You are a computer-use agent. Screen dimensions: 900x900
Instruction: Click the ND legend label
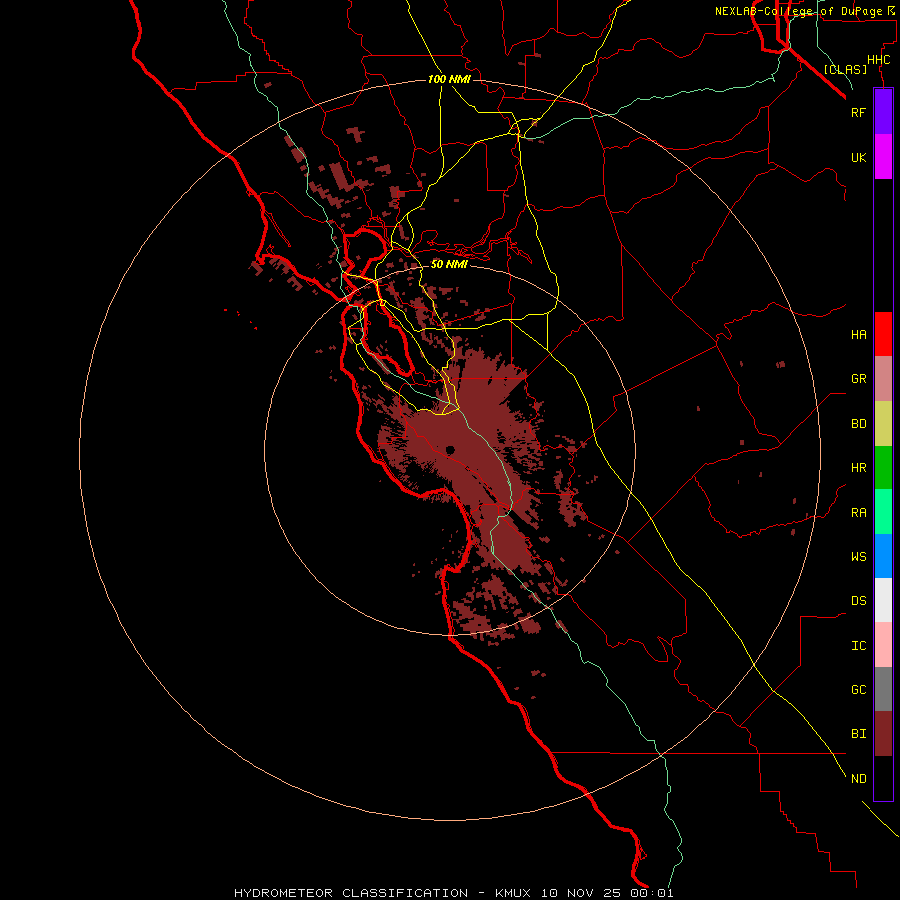[x=859, y=779]
